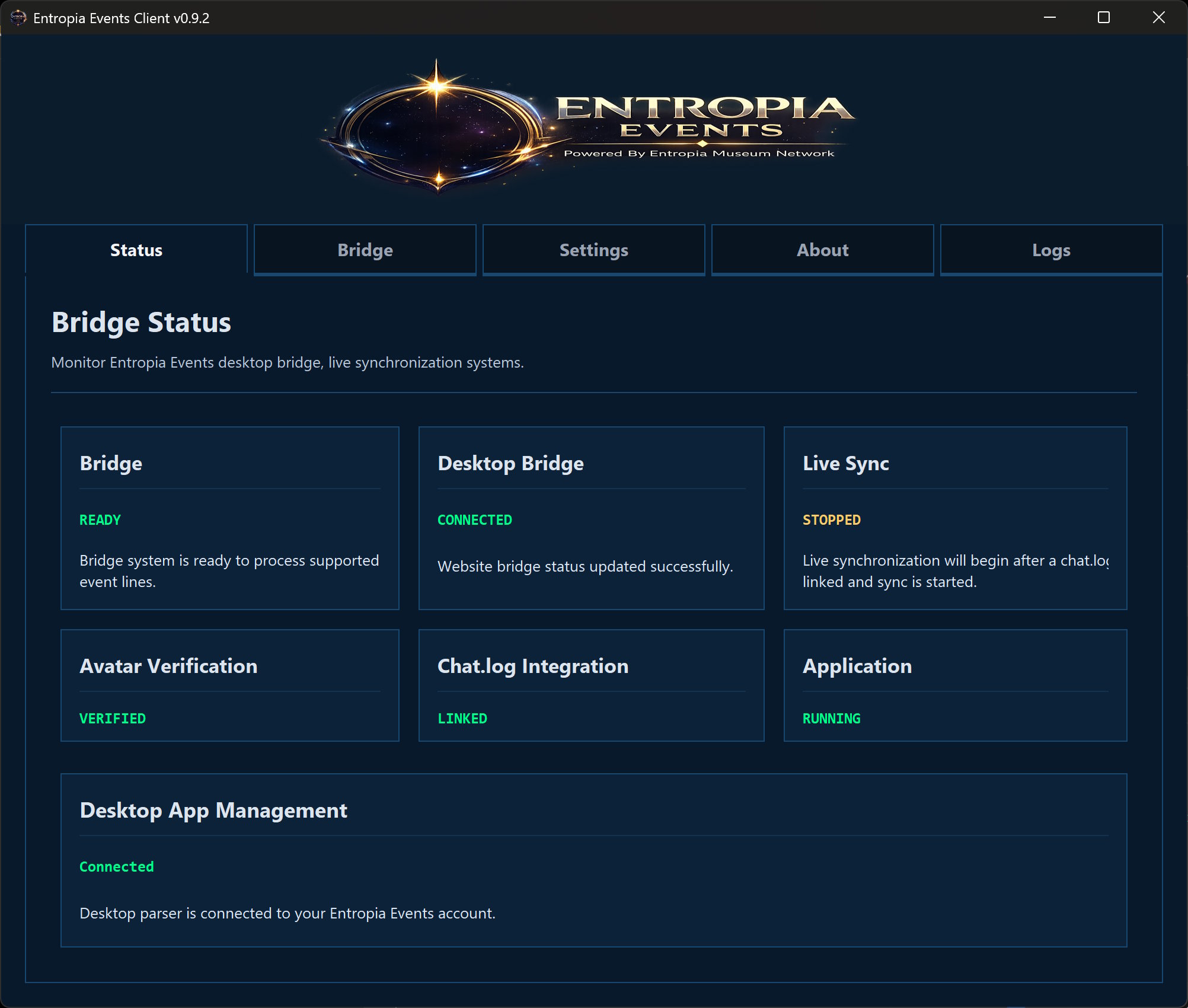Screen dimensions: 1188x1008
Task: Click the 'Avatar Verification' card title
Action: coord(168,666)
